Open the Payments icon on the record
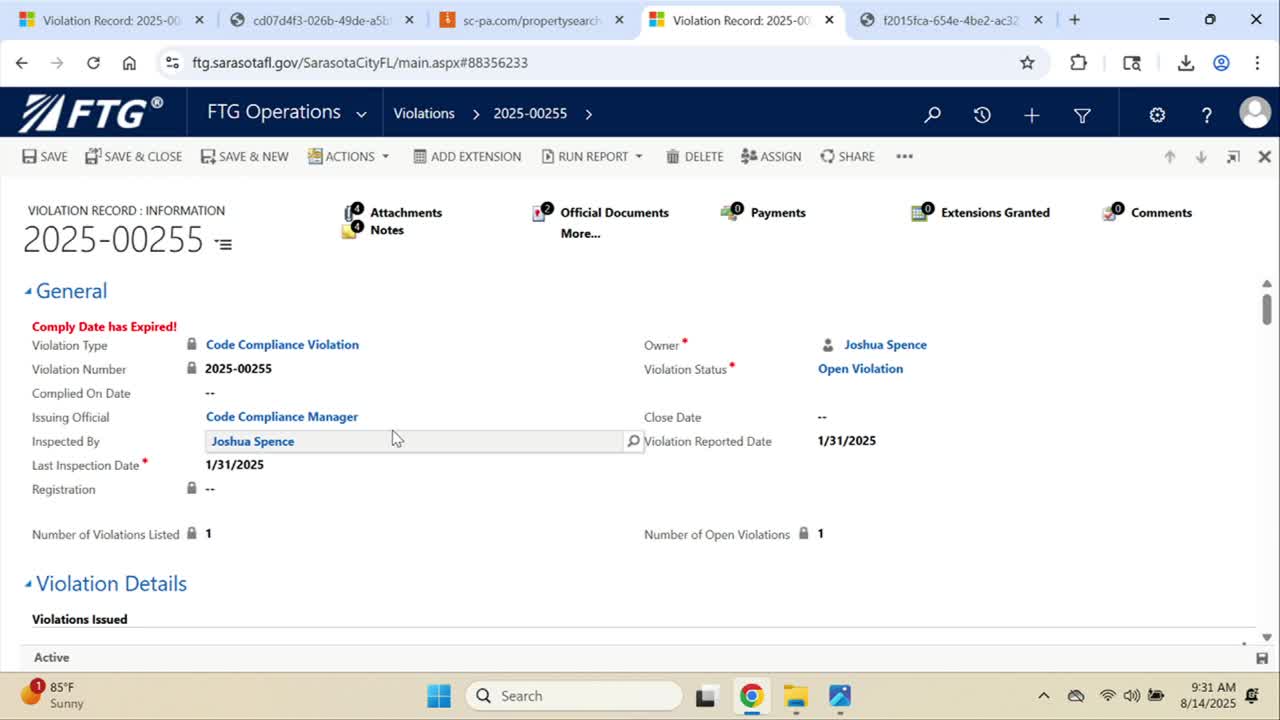1280x720 pixels. coord(729,212)
